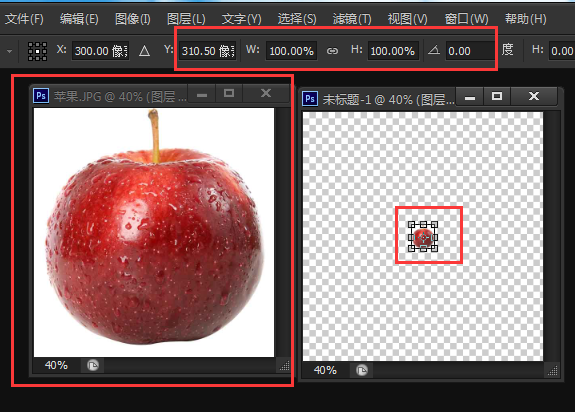Click the Ps icon of 未标题-1 window
This screenshot has height=412, width=575.
(310, 99)
